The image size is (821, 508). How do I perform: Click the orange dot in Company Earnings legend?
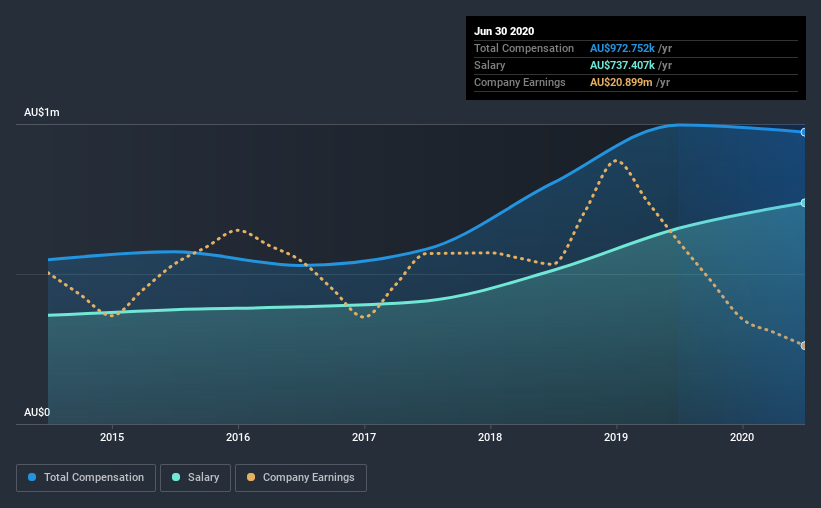[251, 477]
